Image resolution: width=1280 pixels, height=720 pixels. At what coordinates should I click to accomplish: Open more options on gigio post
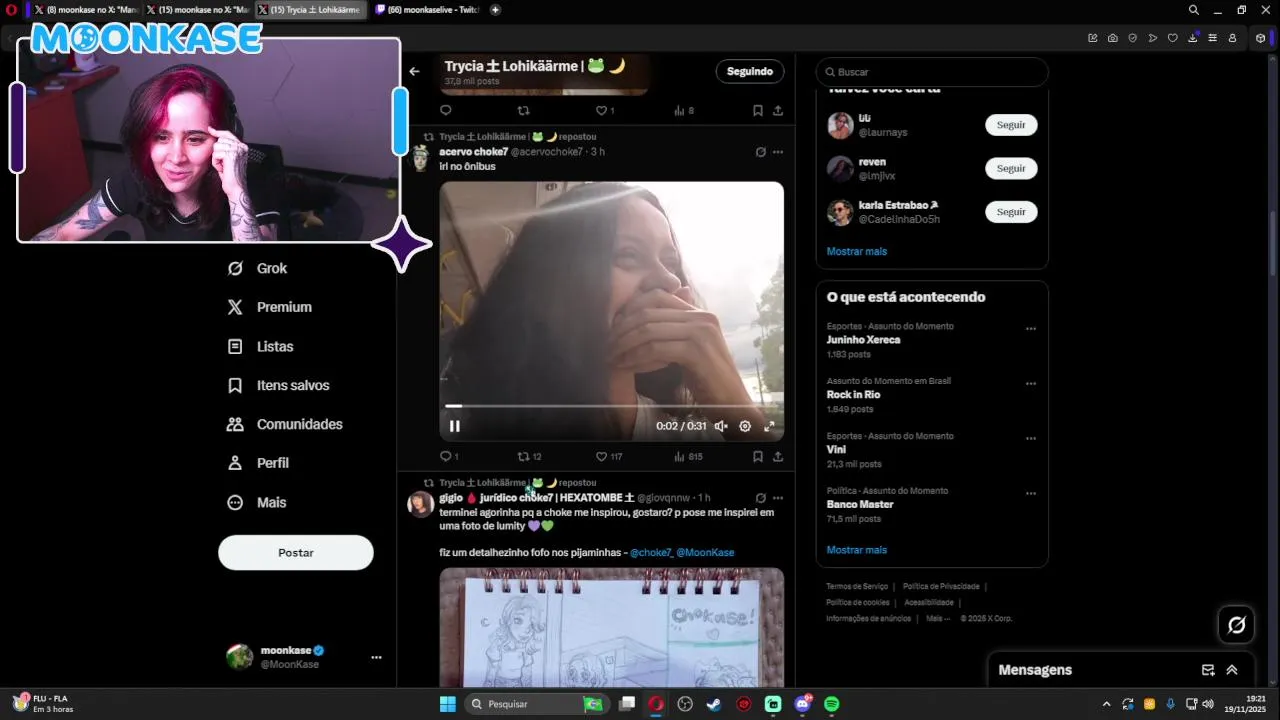click(778, 498)
